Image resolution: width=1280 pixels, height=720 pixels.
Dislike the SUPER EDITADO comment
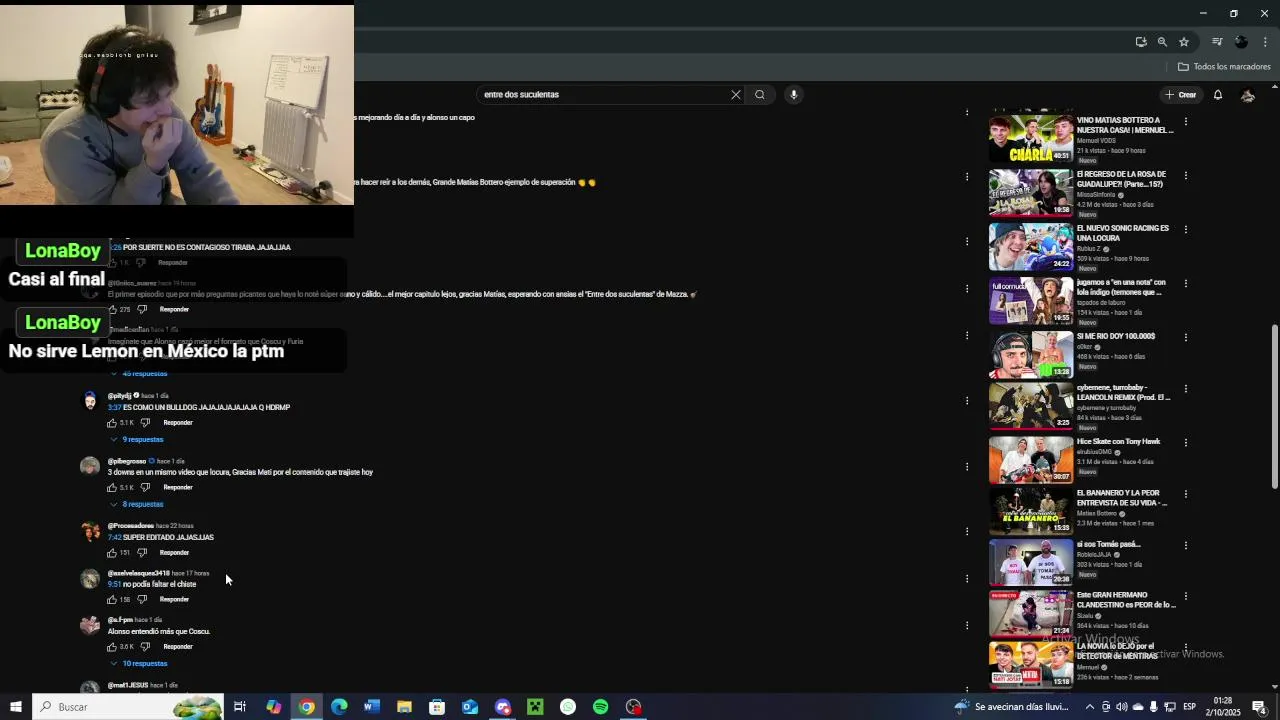pos(142,553)
